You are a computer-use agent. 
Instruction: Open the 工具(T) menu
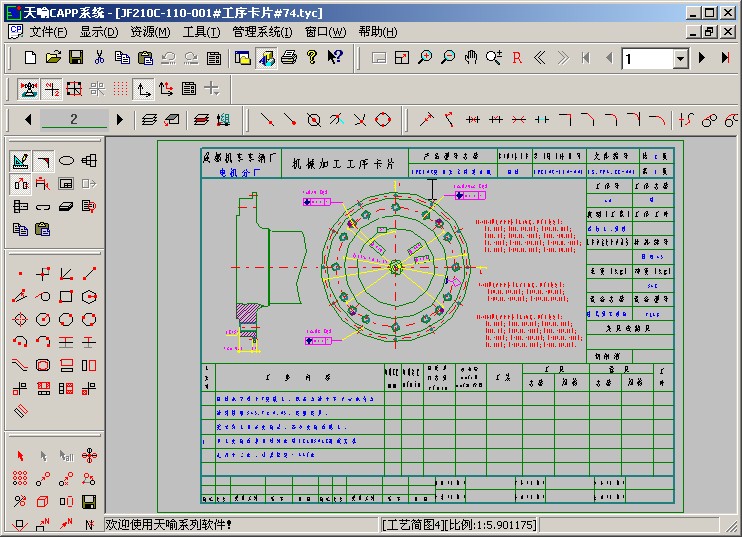tap(201, 32)
